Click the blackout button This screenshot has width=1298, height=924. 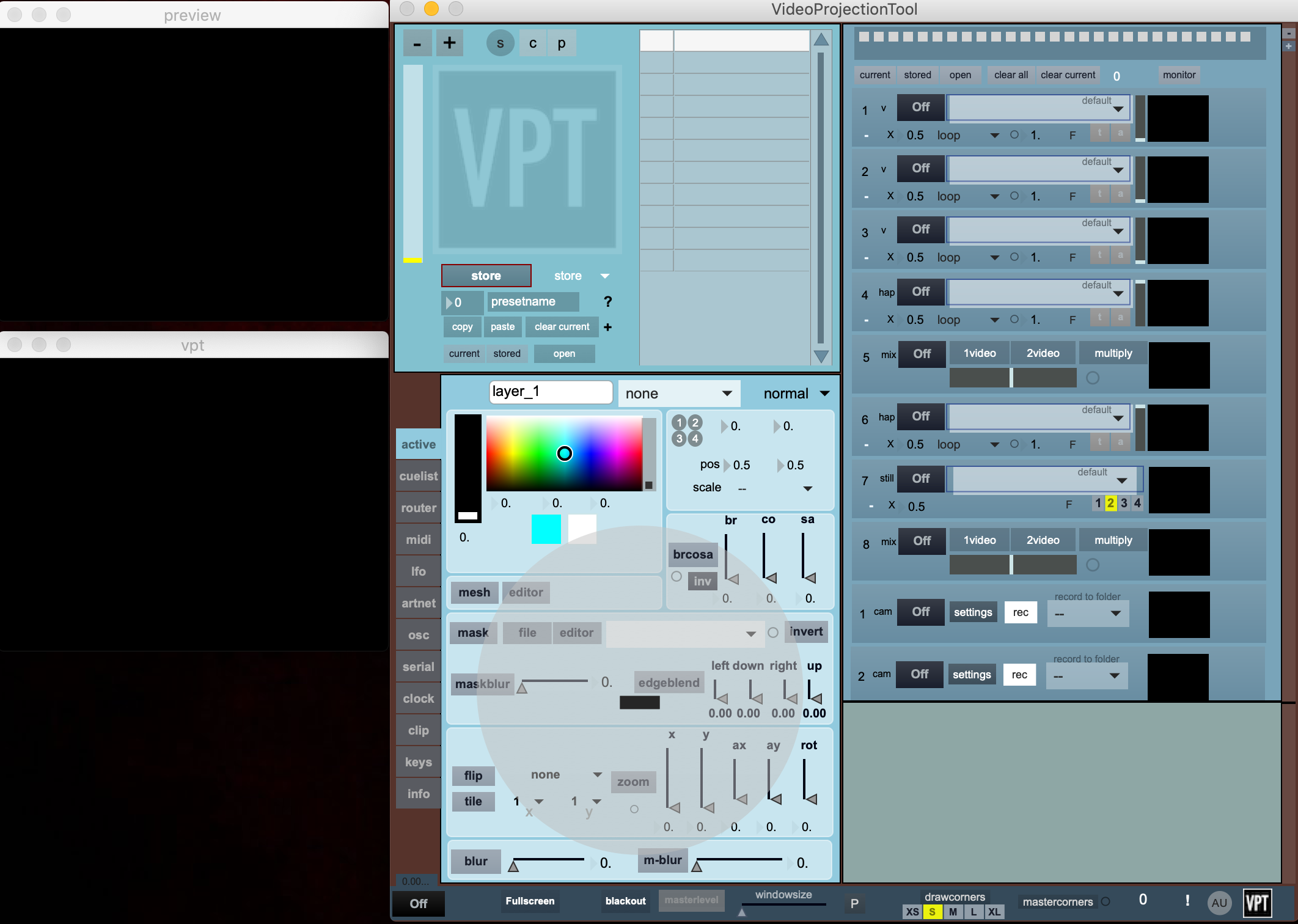pos(625,901)
